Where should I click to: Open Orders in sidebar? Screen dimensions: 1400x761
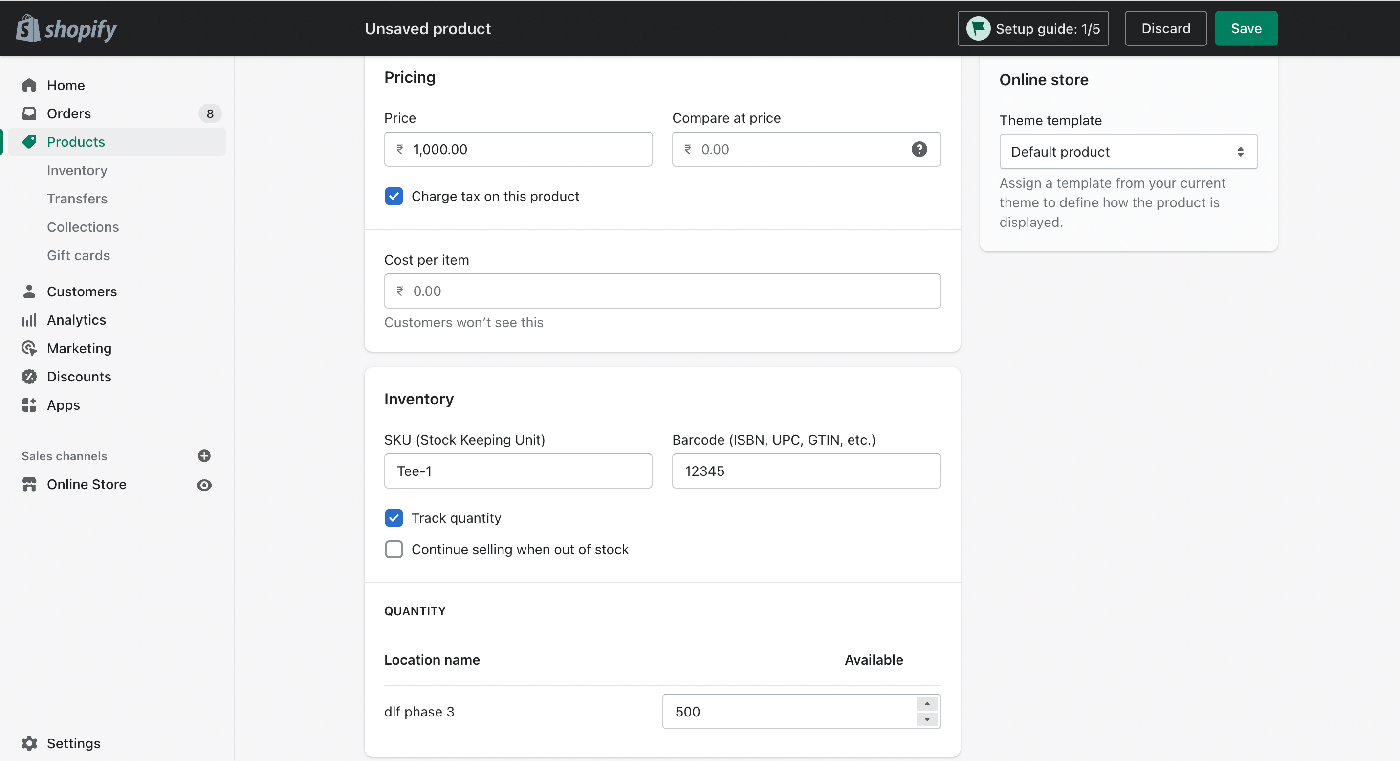[69, 113]
